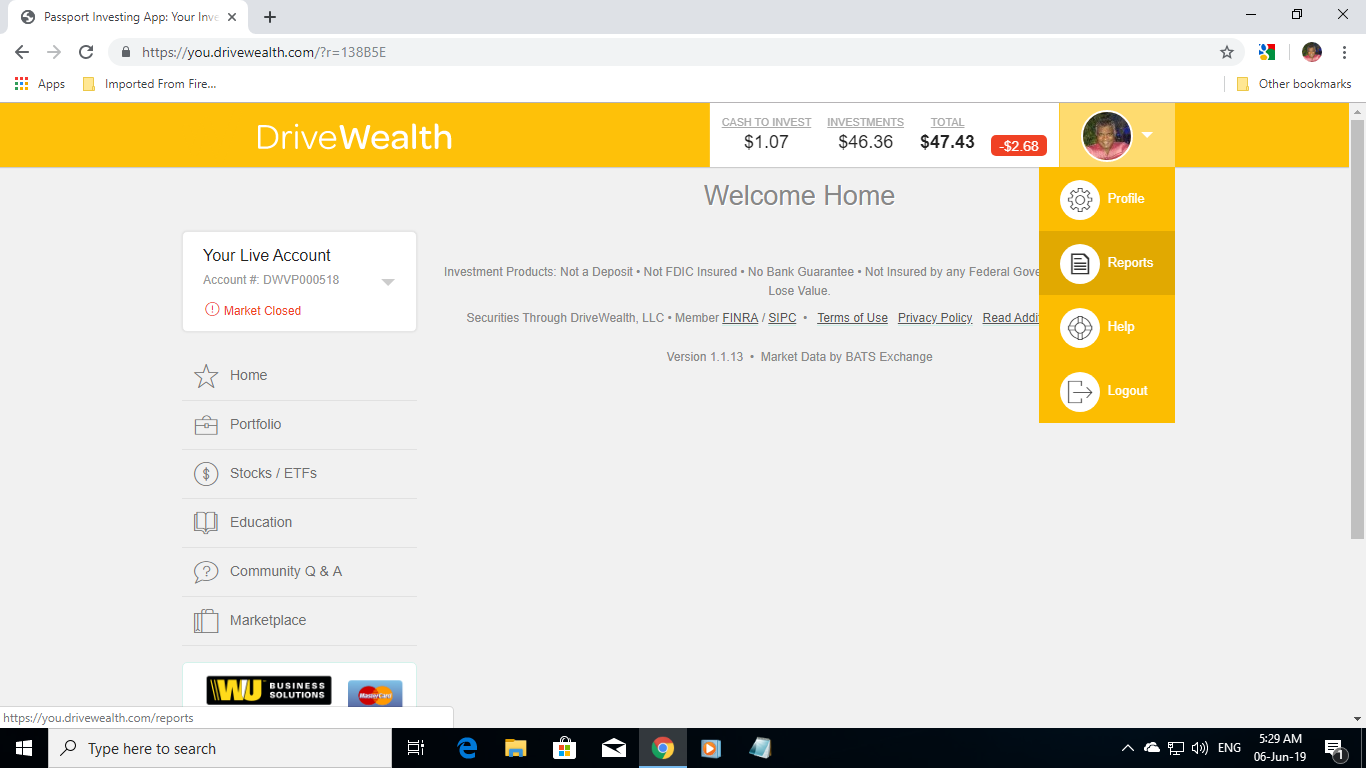Open File Explorer from the taskbar
The width and height of the screenshot is (1366, 768).
[x=516, y=748]
